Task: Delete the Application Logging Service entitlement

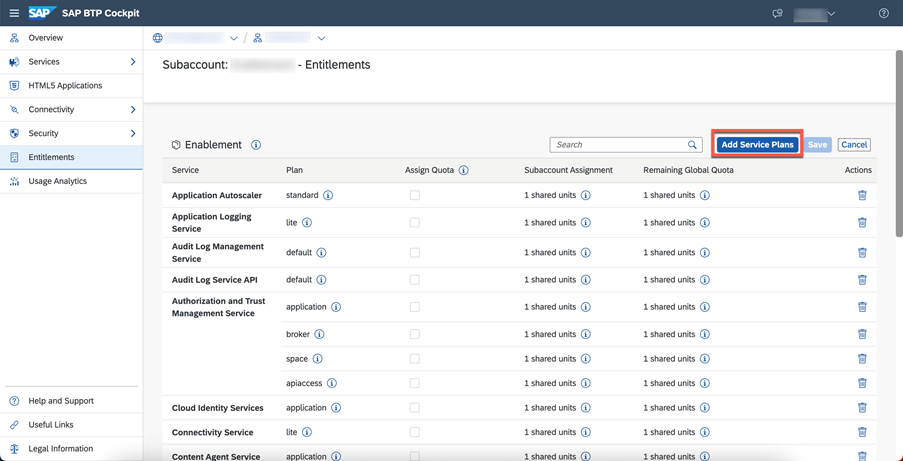Action: click(x=862, y=222)
